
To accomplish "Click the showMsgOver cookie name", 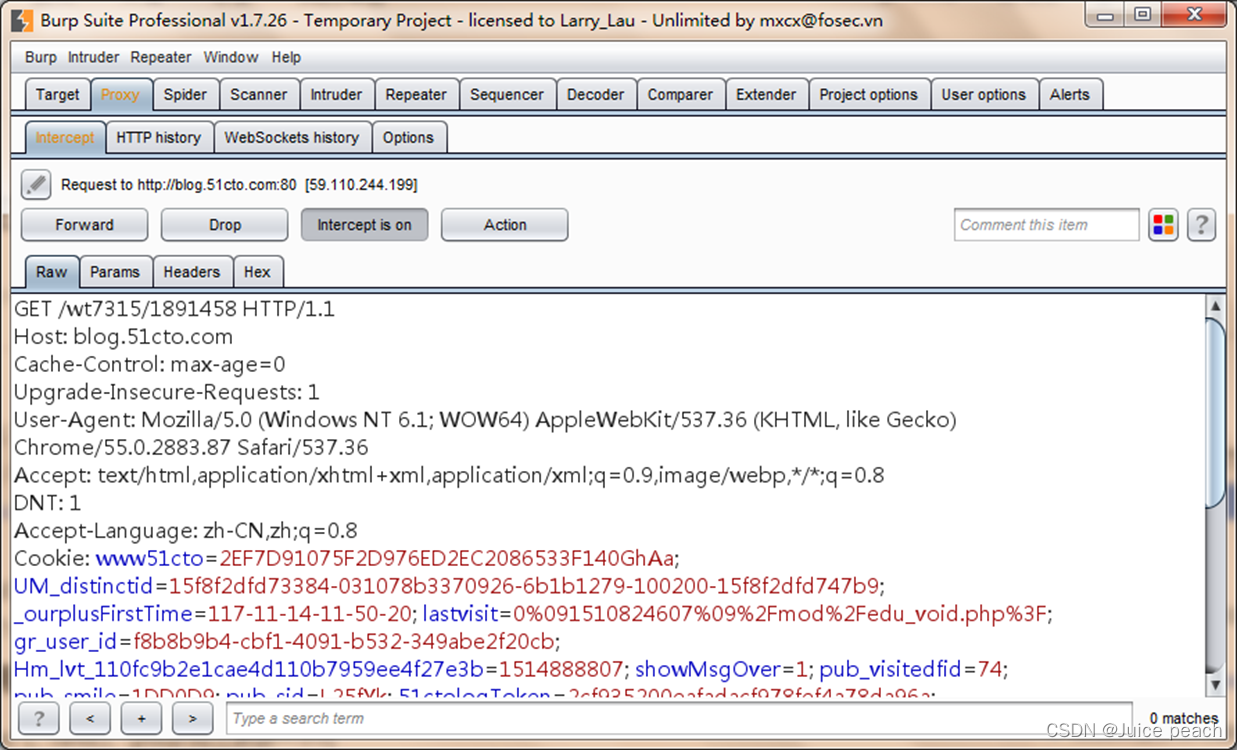I will pyautogui.click(x=709, y=668).
